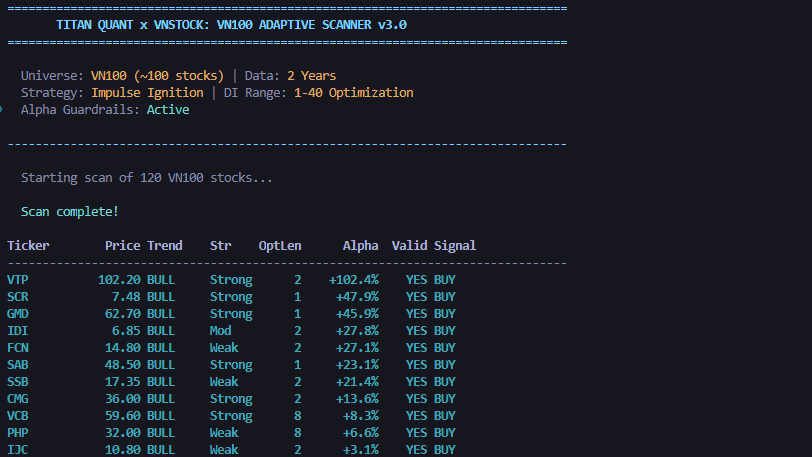Select the SCR ticker symbol
812x457 pixels.
(x=18, y=297)
